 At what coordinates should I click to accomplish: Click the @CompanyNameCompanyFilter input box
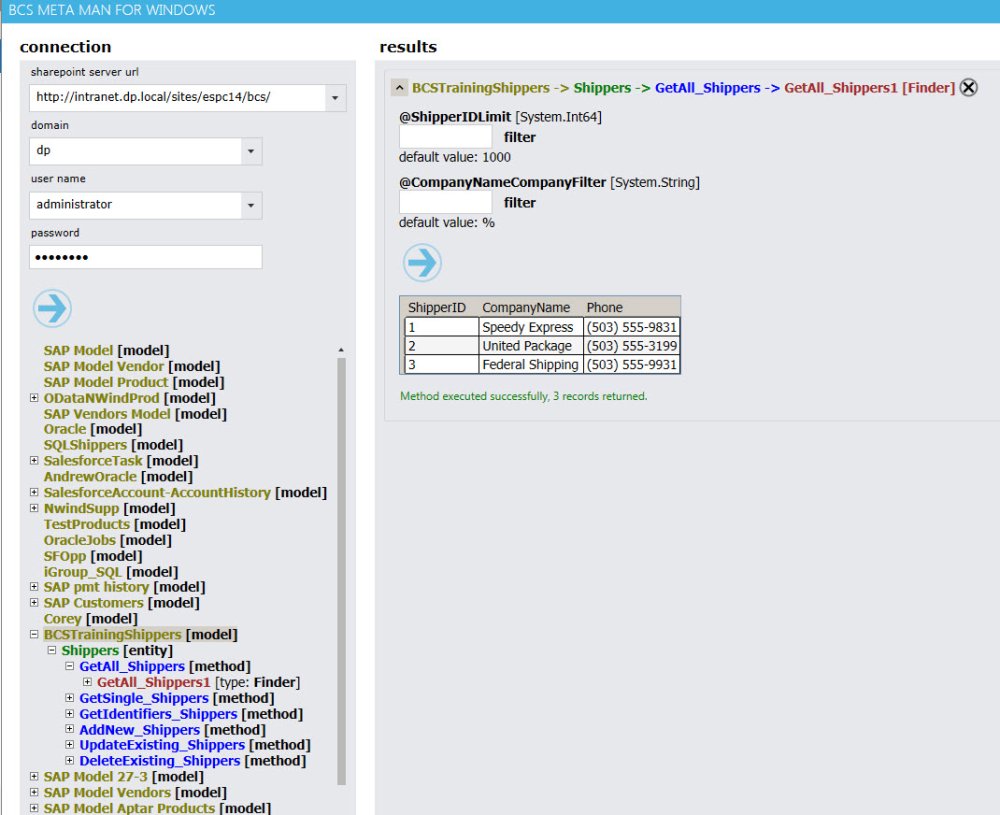[x=445, y=202]
